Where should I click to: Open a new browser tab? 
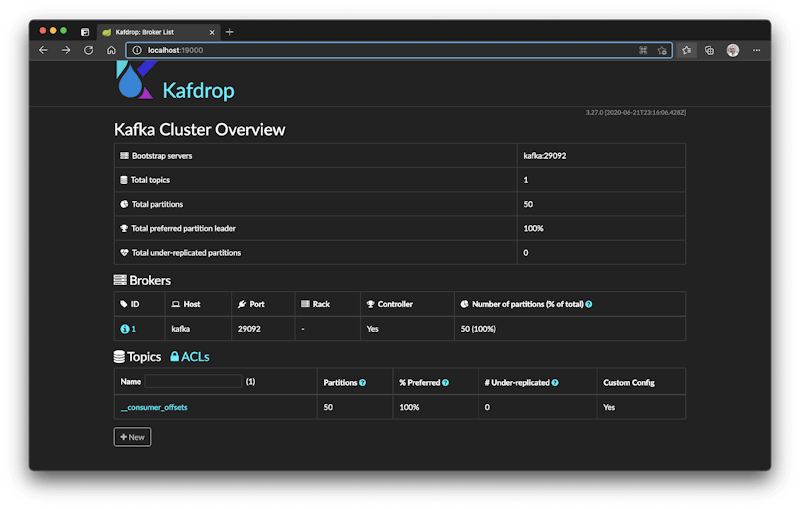(x=229, y=32)
